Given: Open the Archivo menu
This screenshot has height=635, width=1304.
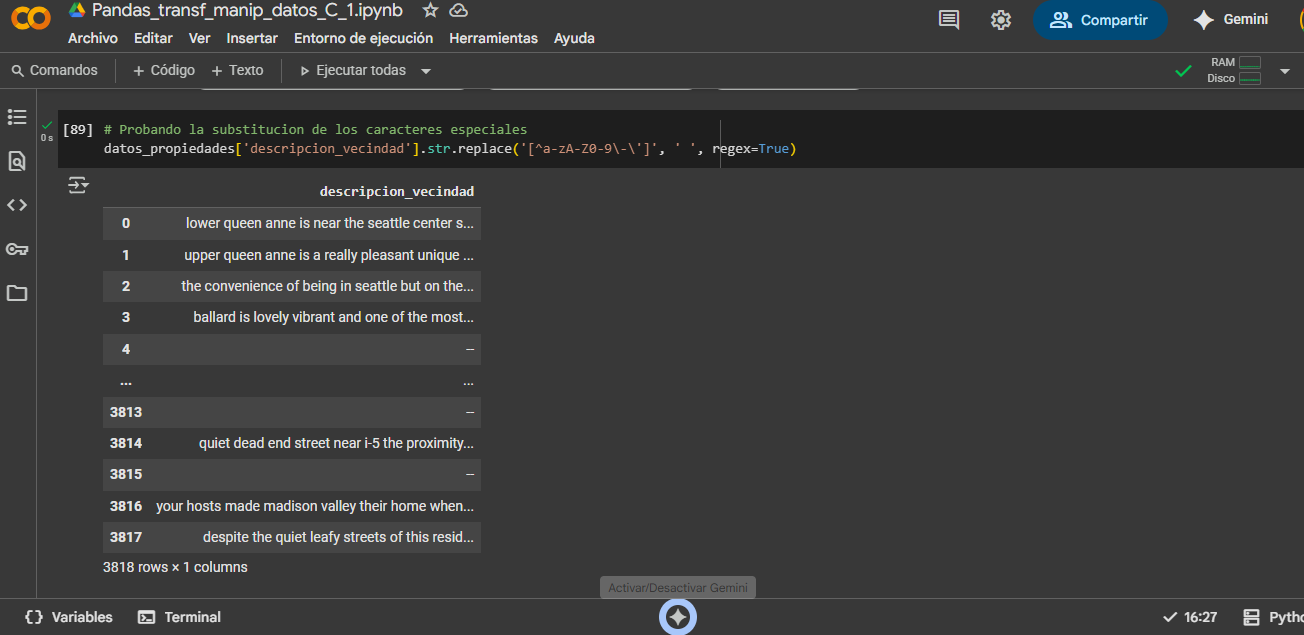Looking at the screenshot, I should 93,38.
